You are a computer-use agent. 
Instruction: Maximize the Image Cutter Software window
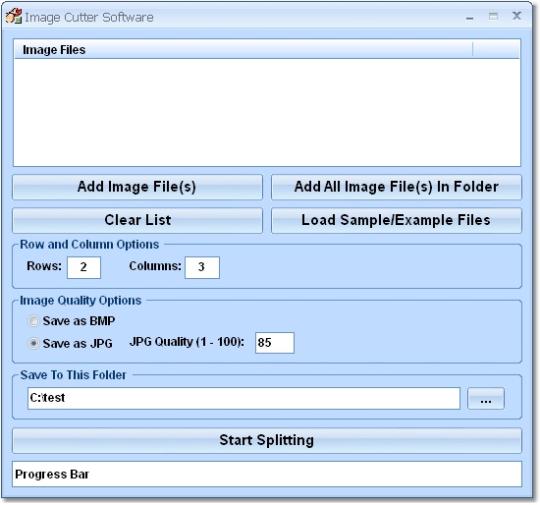(x=493, y=16)
